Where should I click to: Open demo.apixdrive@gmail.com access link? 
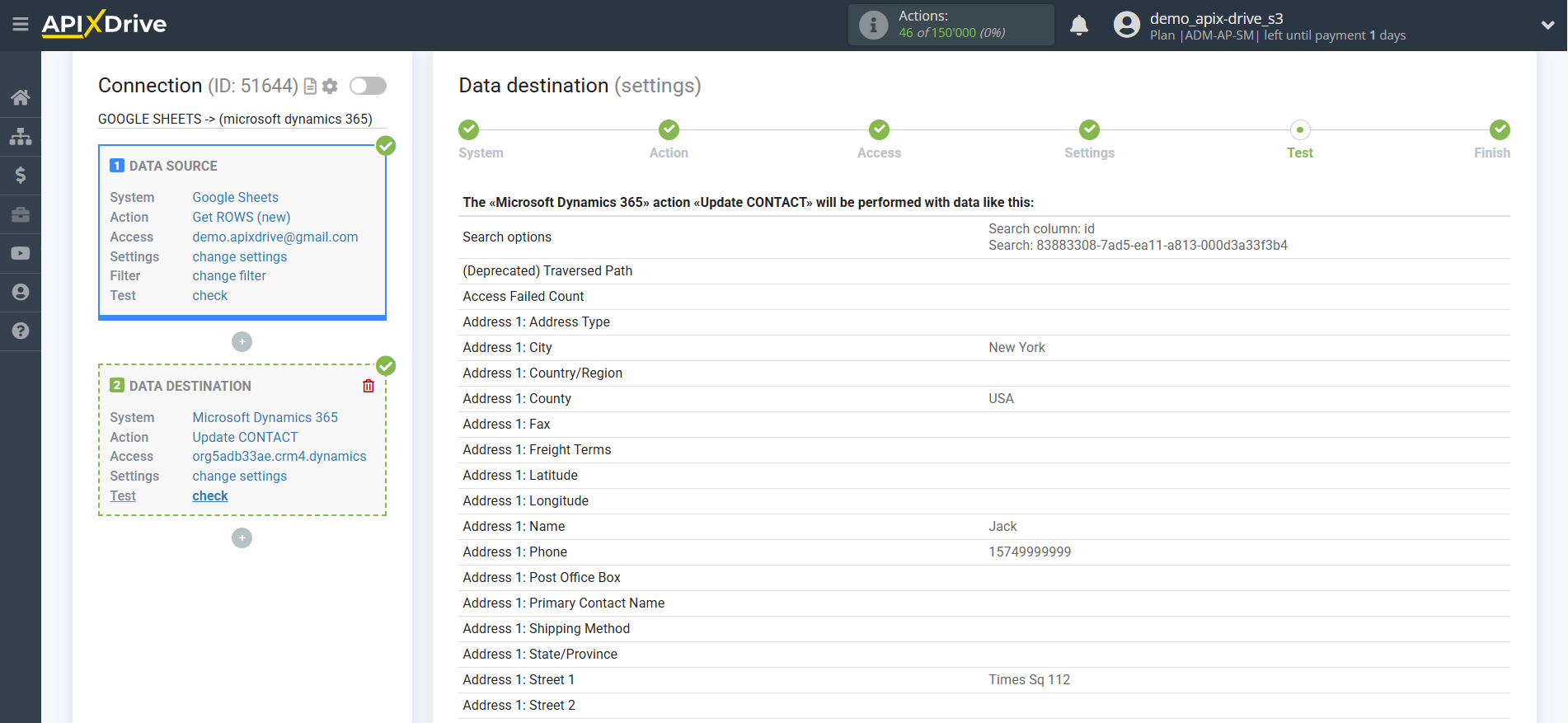click(275, 237)
